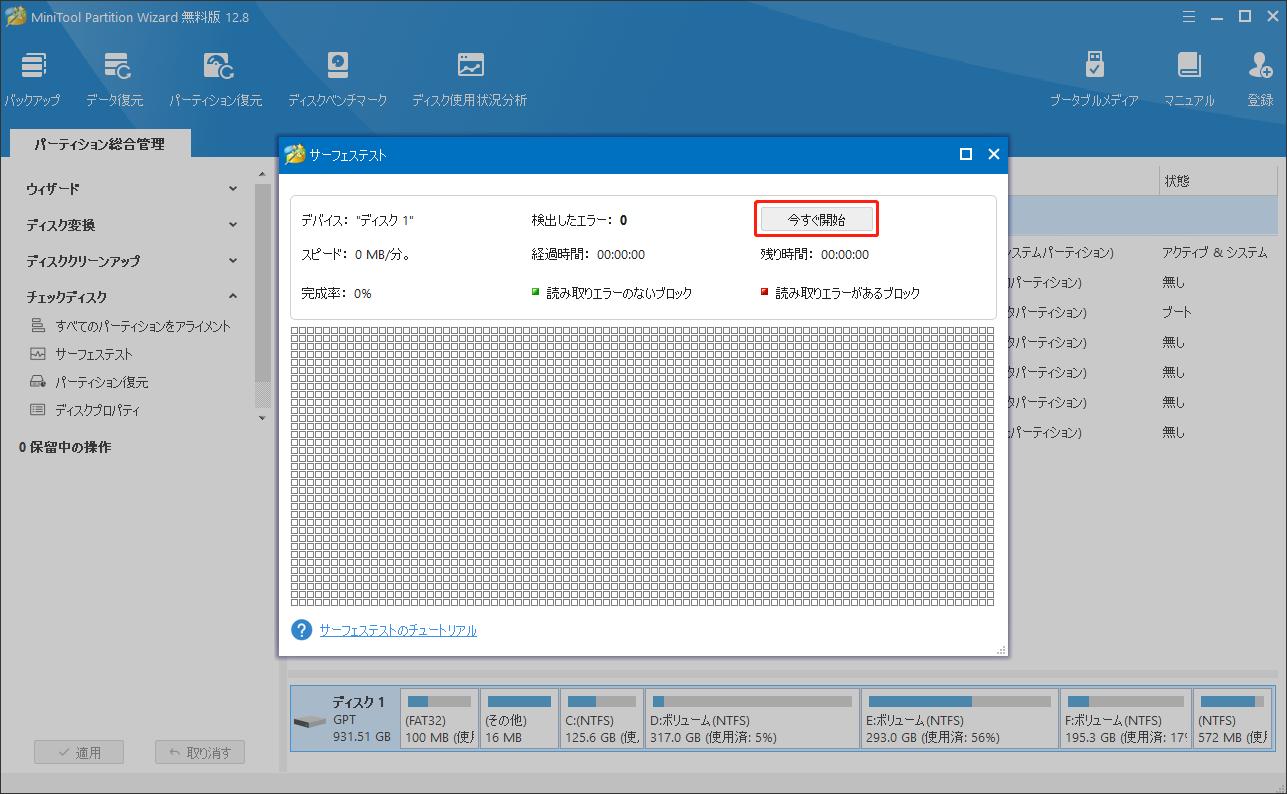Open ディスク使用状況分析 space analyzer
This screenshot has width=1287, height=794.
tap(470, 79)
